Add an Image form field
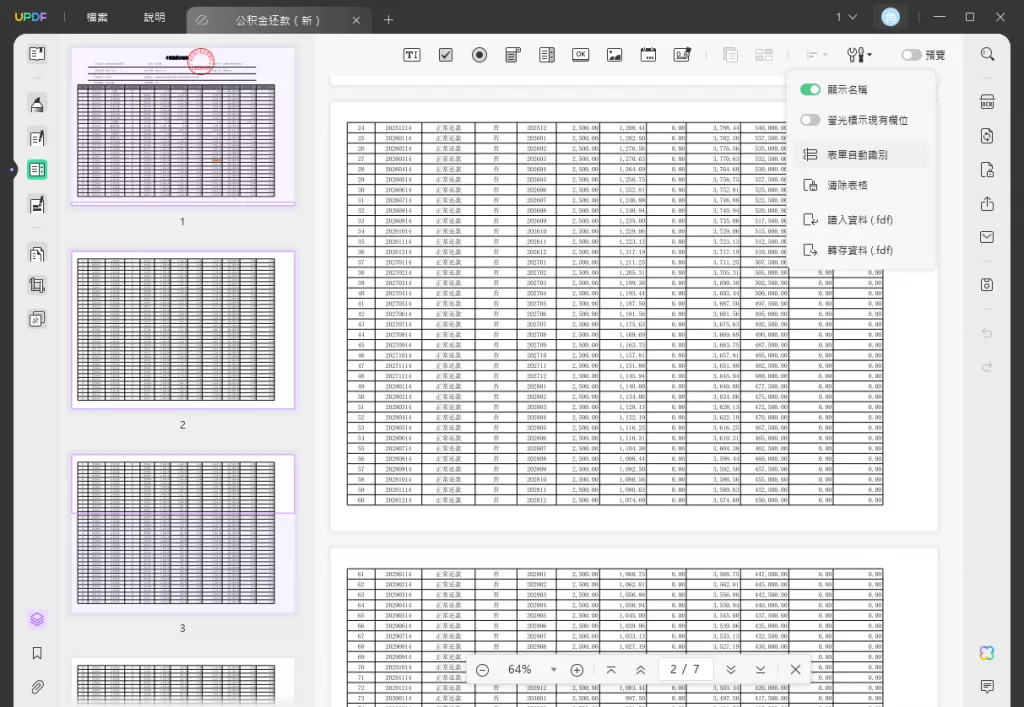The image size is (1024, 707). point(615,55)
